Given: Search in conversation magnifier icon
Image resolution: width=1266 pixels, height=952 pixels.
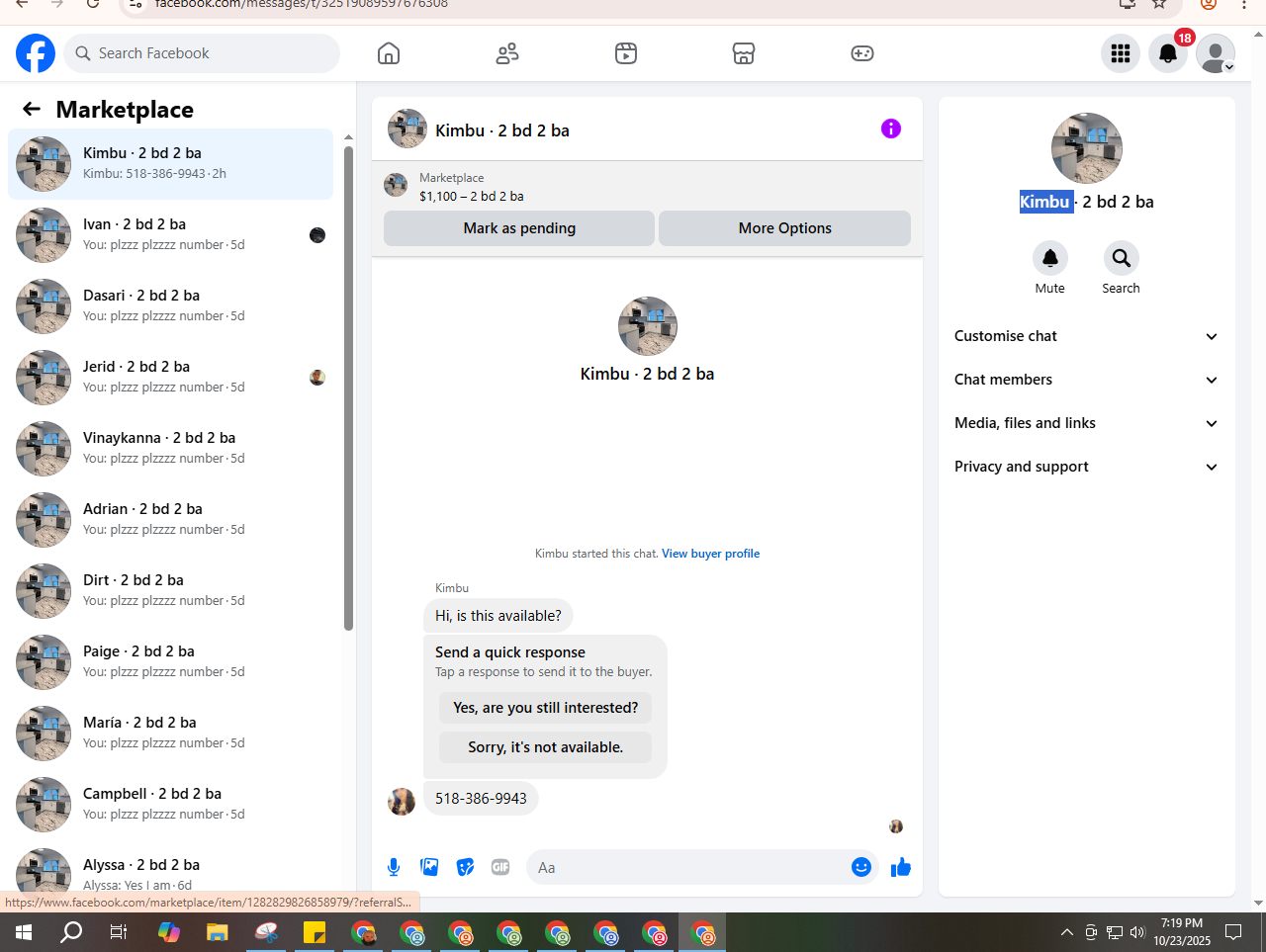Looking at the screenshot, I should pos(1122,258).
